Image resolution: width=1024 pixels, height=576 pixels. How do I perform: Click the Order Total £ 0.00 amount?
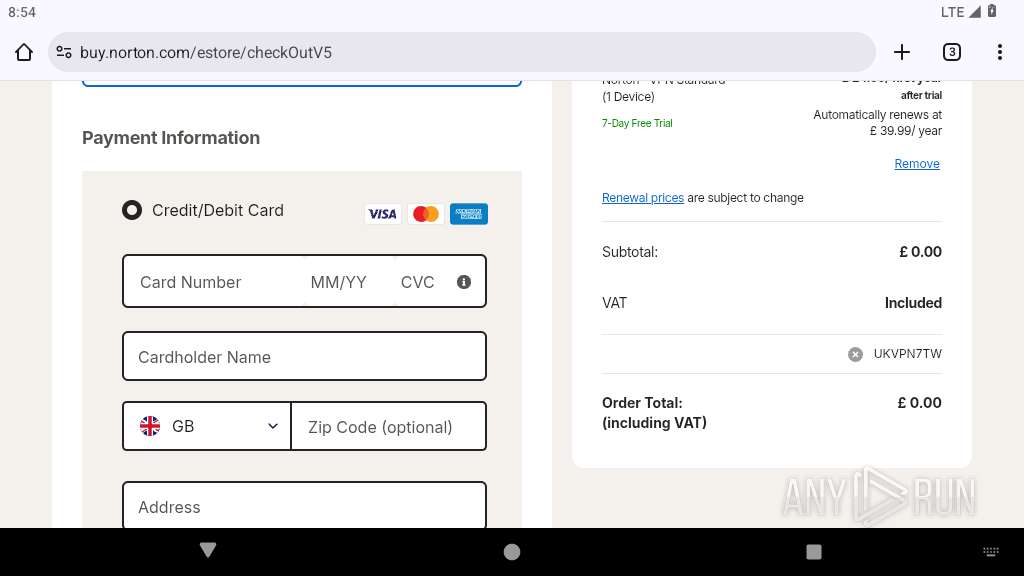coord(920,403)
